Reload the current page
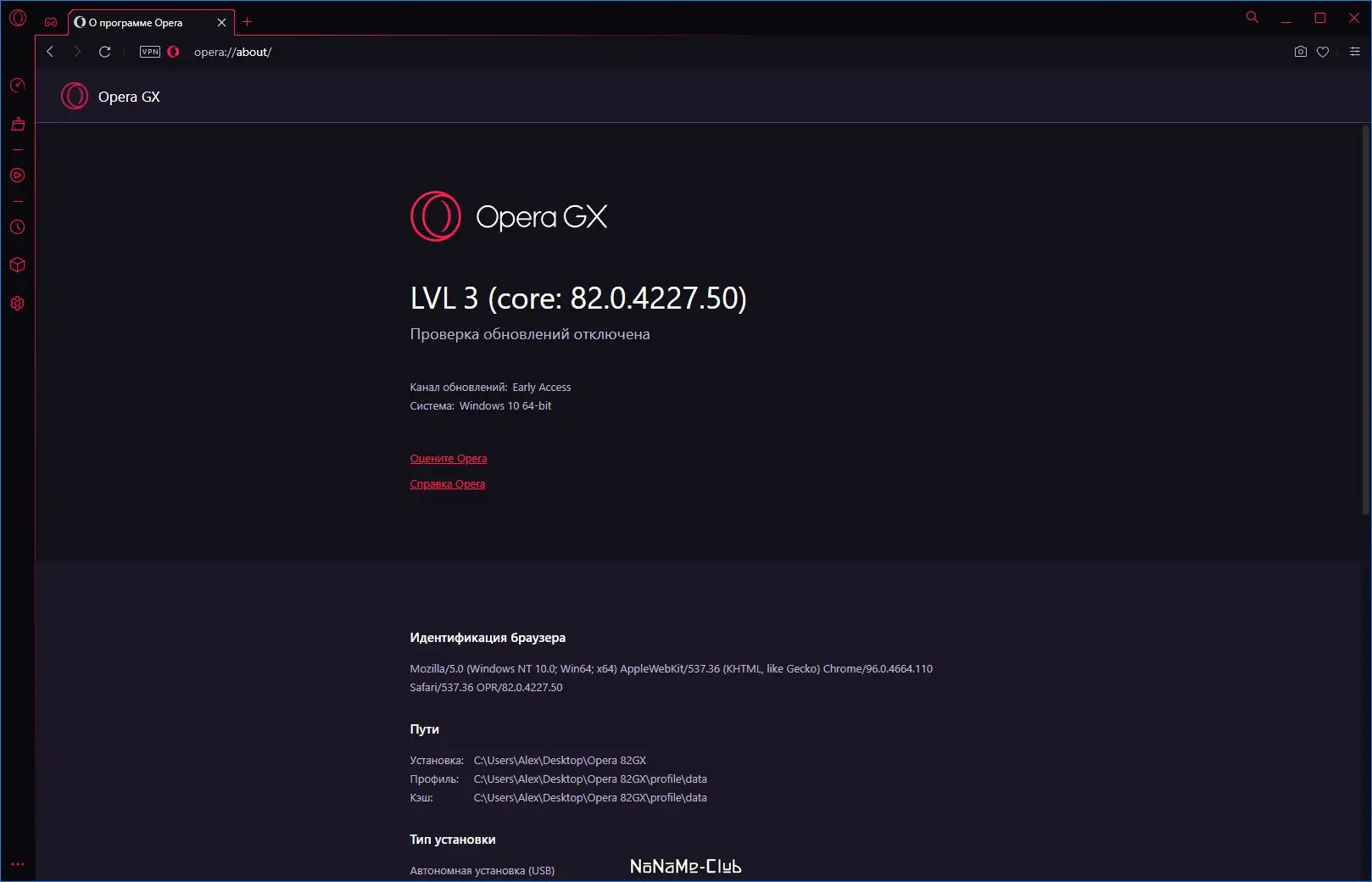 (x=105, y=52)
